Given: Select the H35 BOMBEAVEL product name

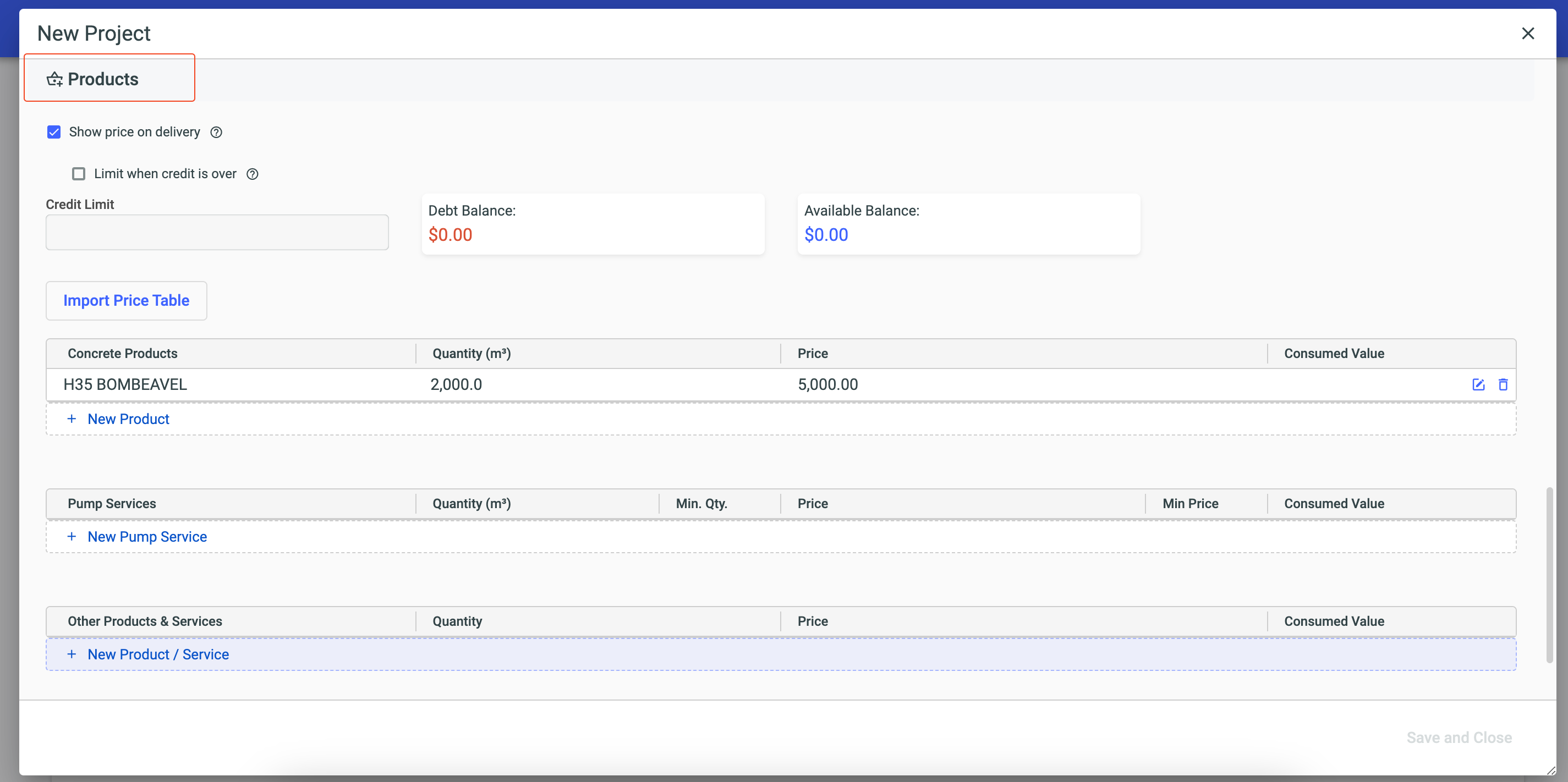Looking at the screenshot, I should [125, 384].
